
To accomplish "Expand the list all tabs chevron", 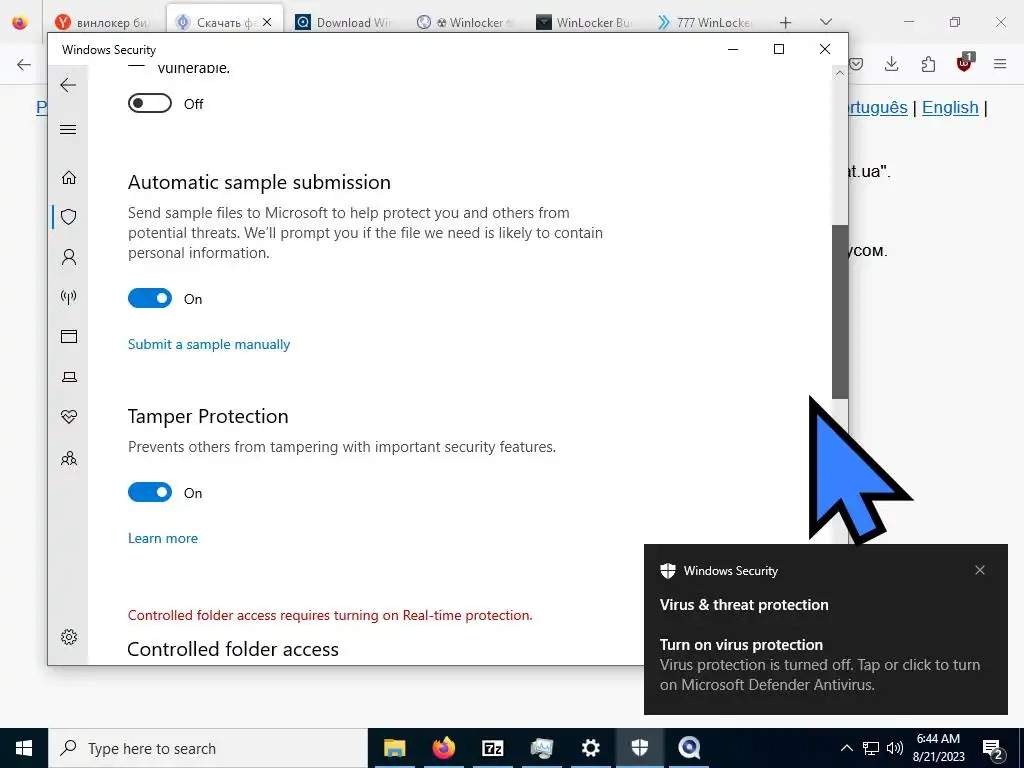I will [825, 22].
